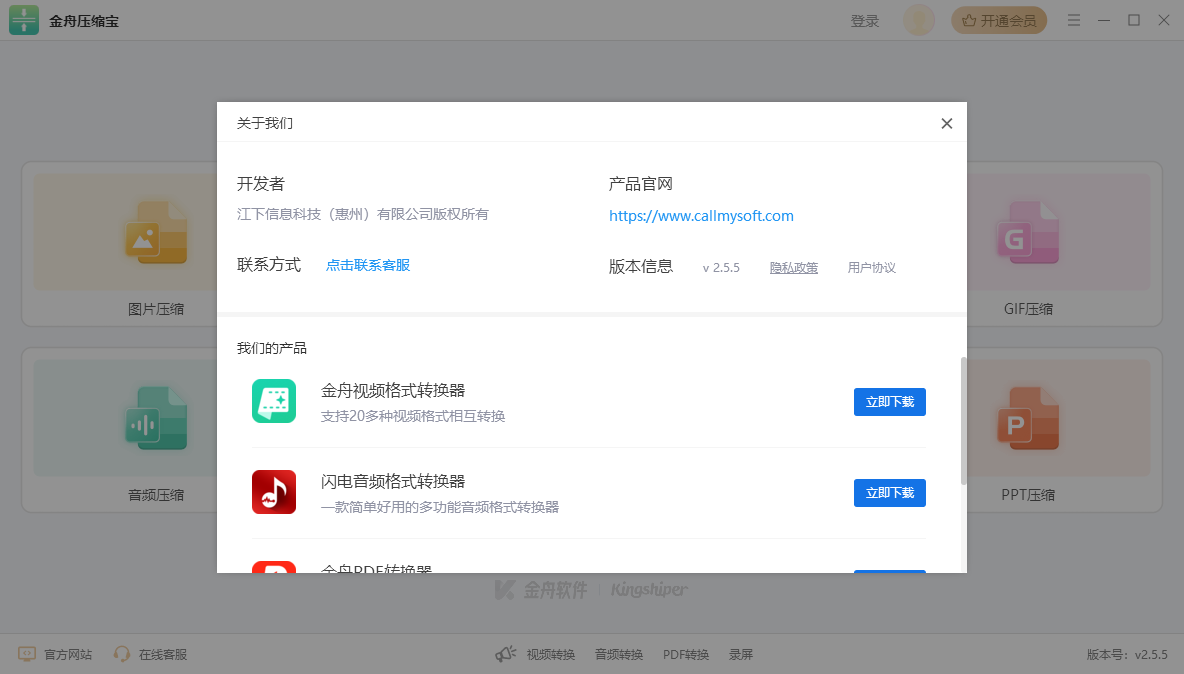Click the dialog's vertical scrollbar
The image size is (1184, 674).
pyautogui.click(x=964, y=420)
